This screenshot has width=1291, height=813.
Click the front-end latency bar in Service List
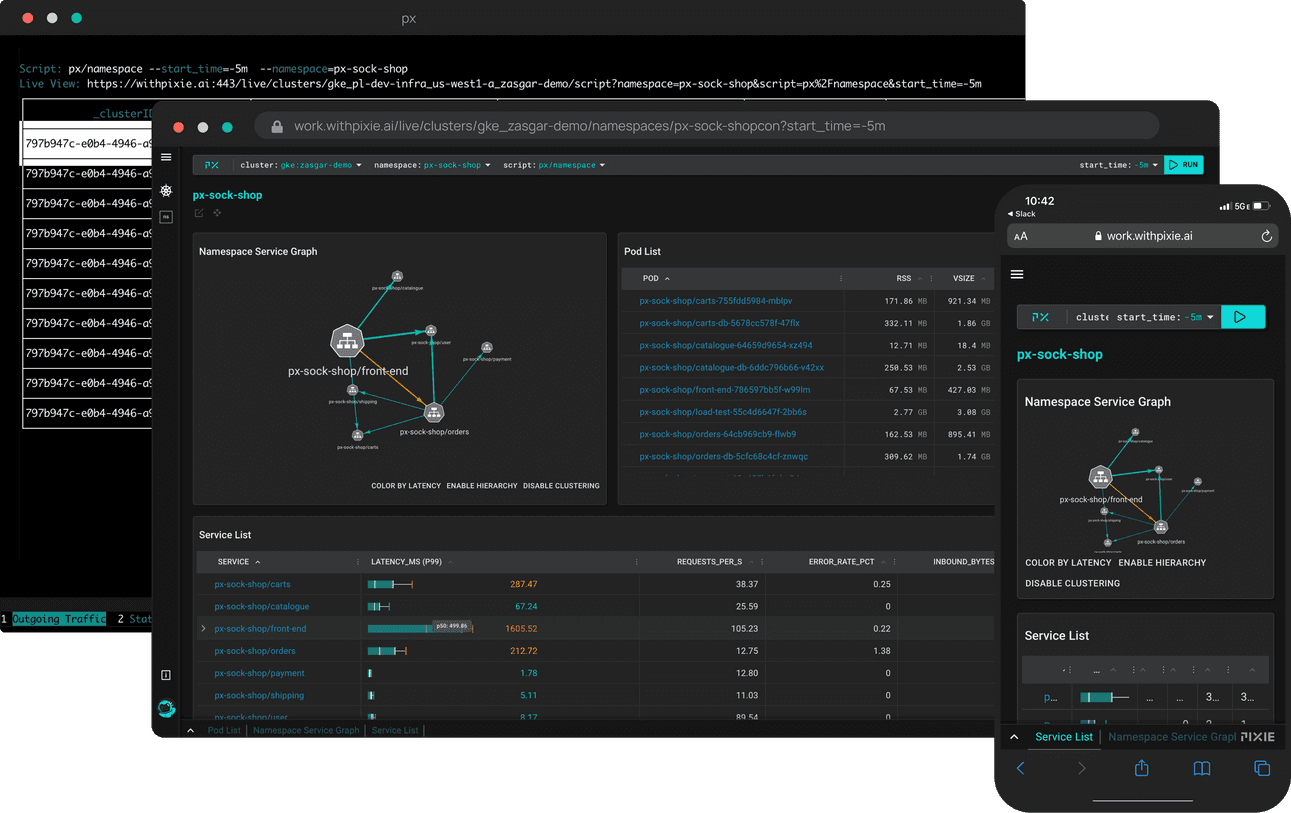420,629
